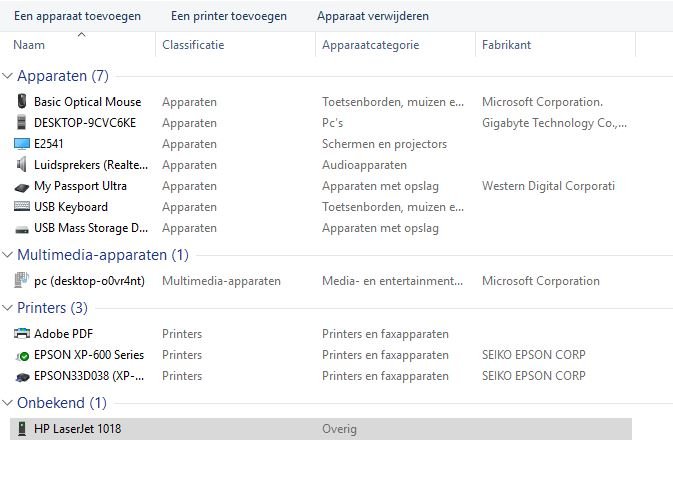Click Overig in the HP LaserJet row
The image size is (673, 482).
(x=339, y=429)
